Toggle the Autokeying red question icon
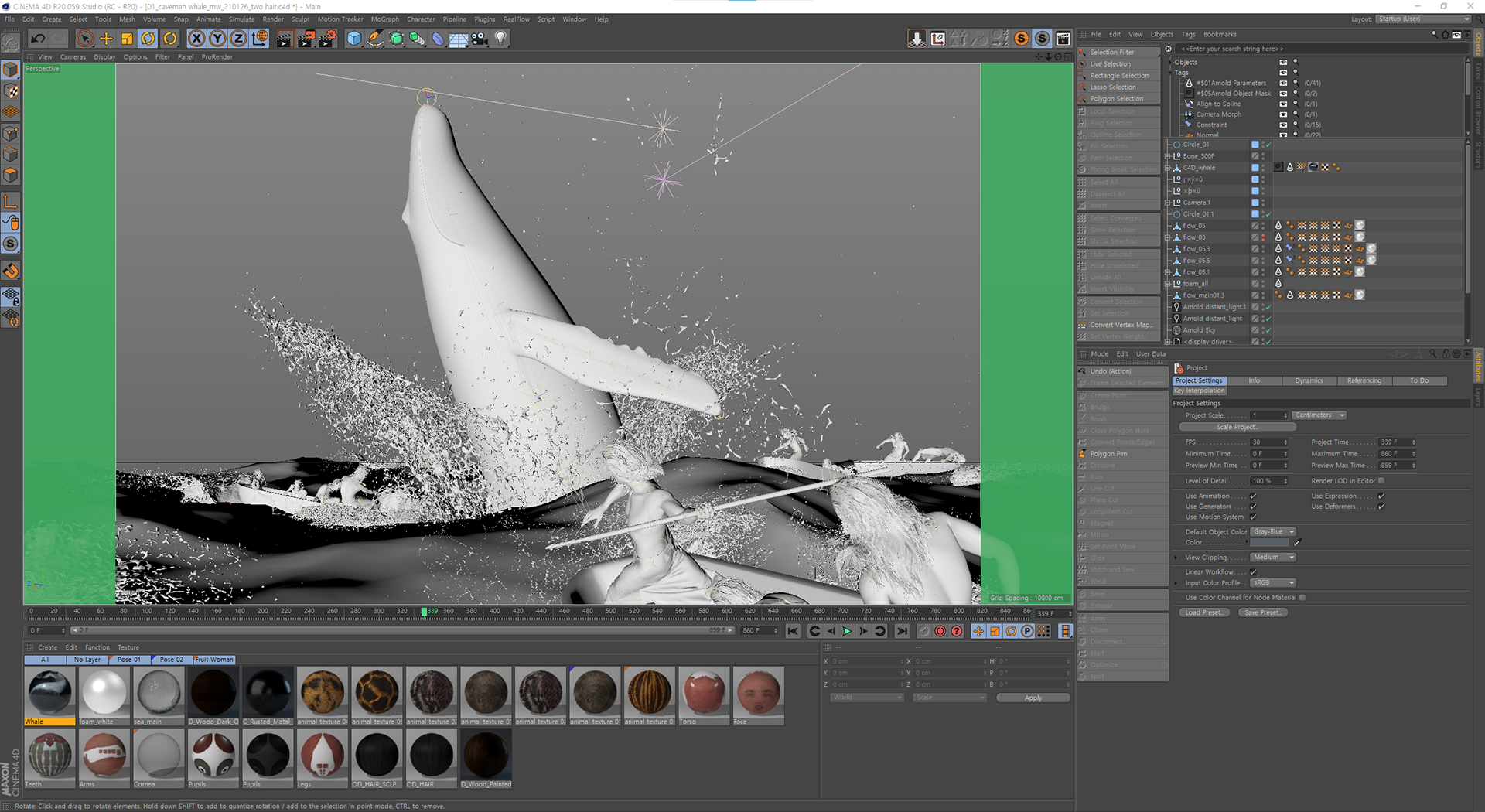The image size is (1485, 812). click(x=957, y=631)
